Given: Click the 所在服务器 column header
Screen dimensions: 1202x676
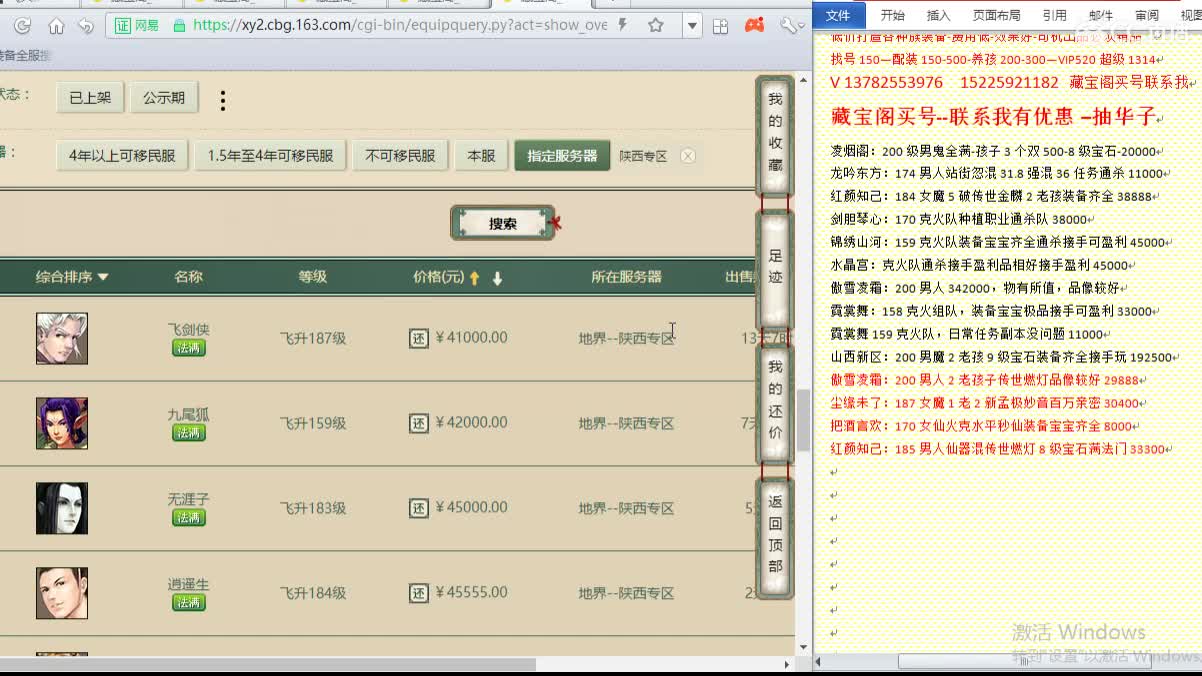Looking at the screenshot, I should tap(626, 277).
